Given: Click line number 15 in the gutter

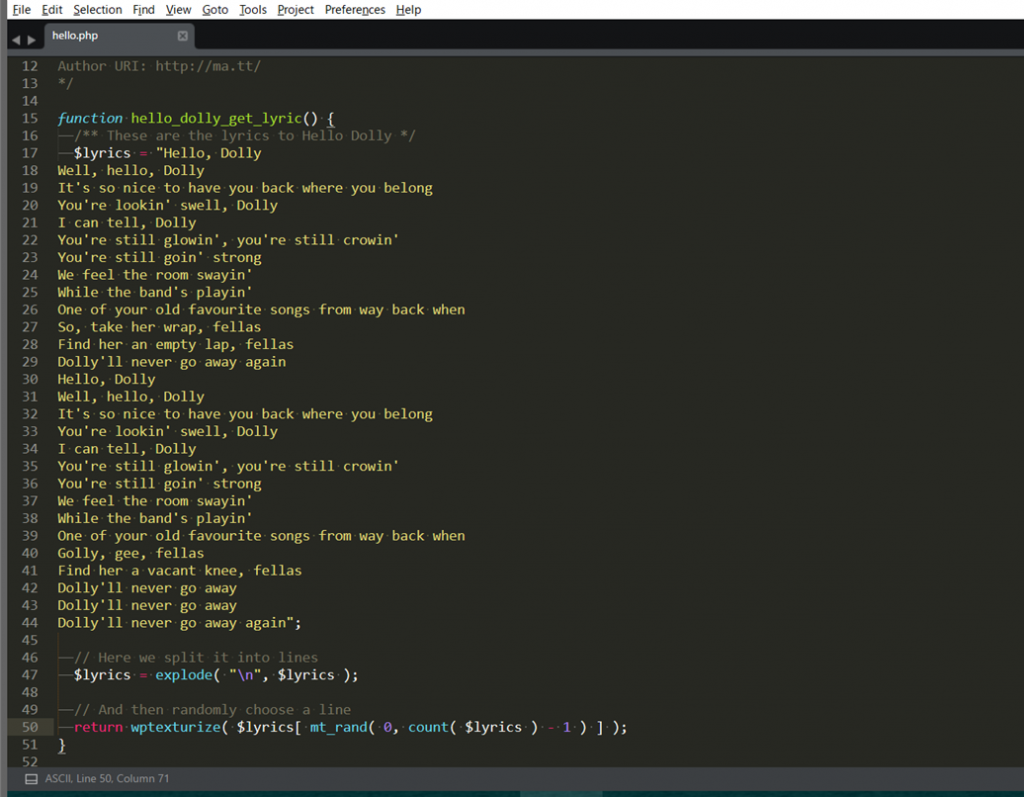Looking at the screenshot, I should tap(29, 118).
